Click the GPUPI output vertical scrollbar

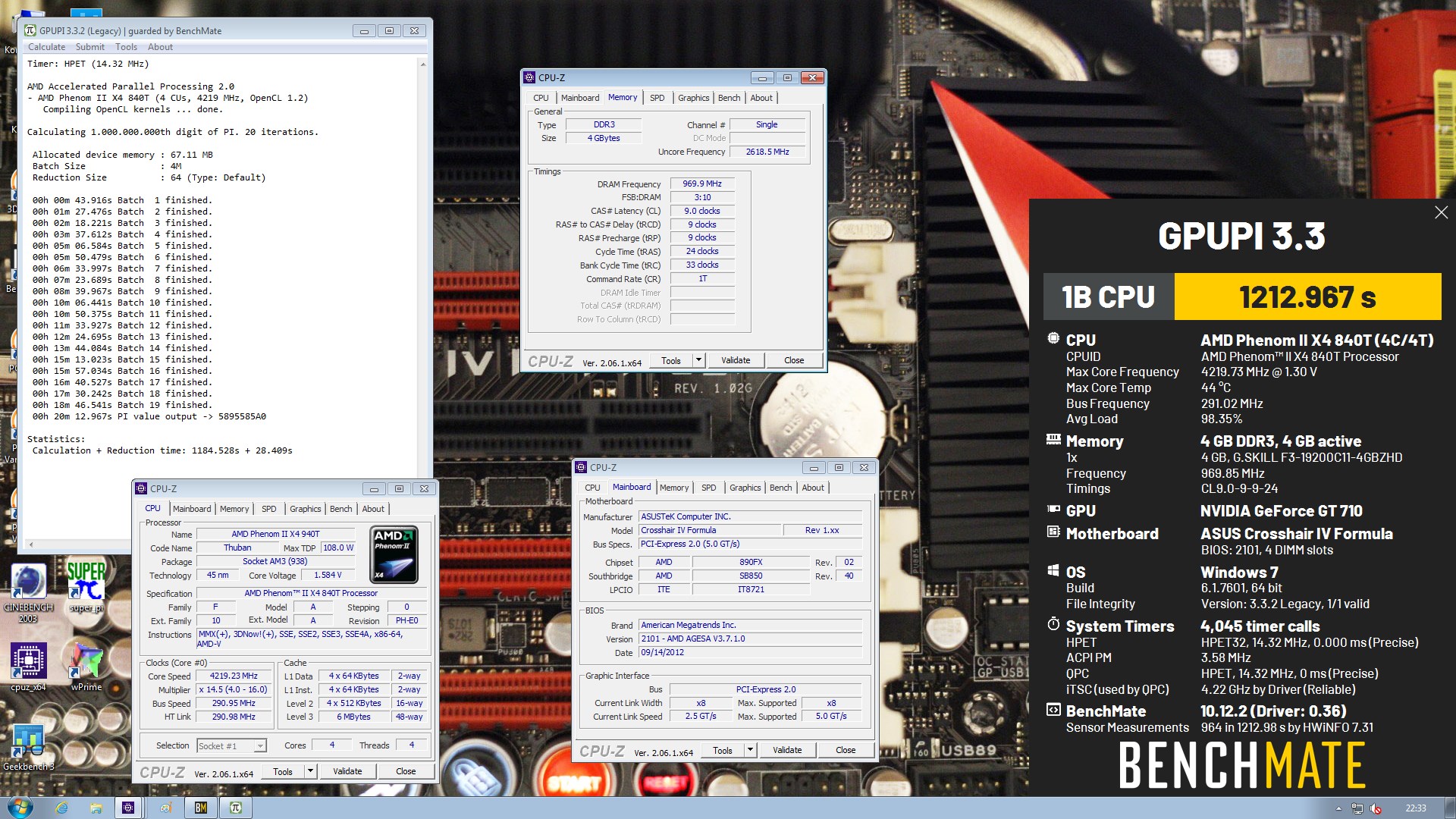pos(422,298)
